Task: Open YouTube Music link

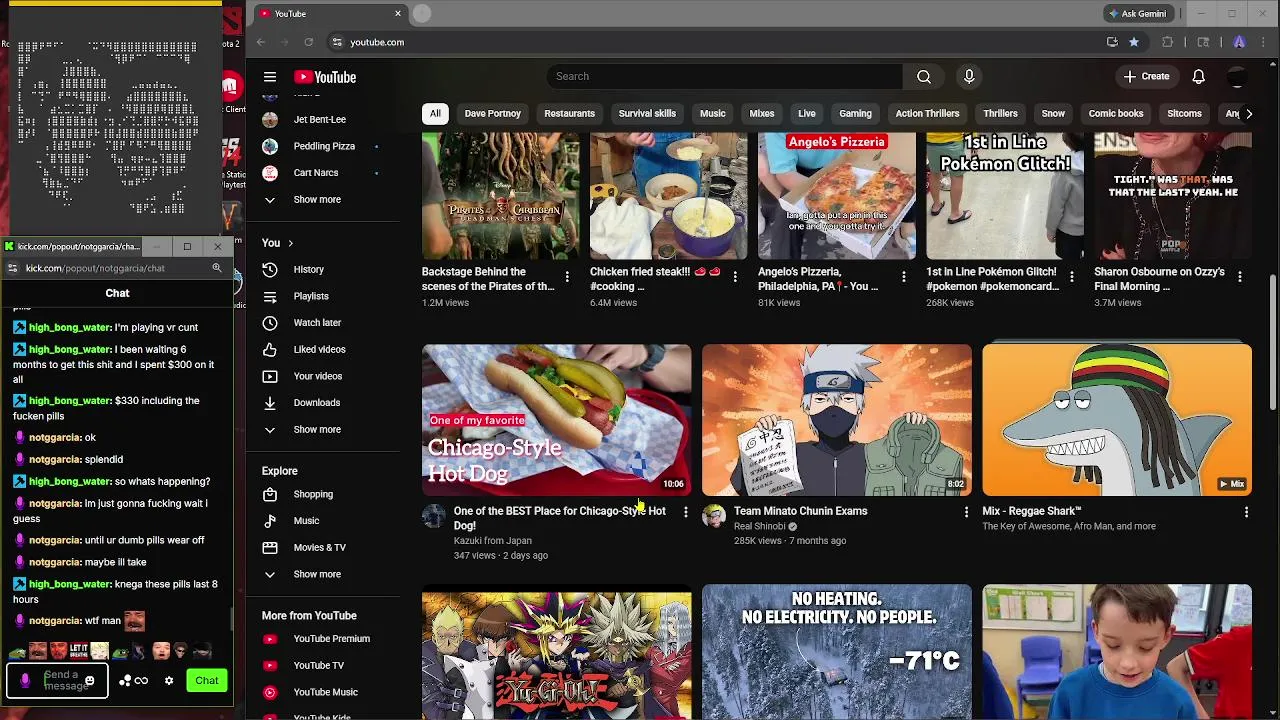Action: coord(325,692)
